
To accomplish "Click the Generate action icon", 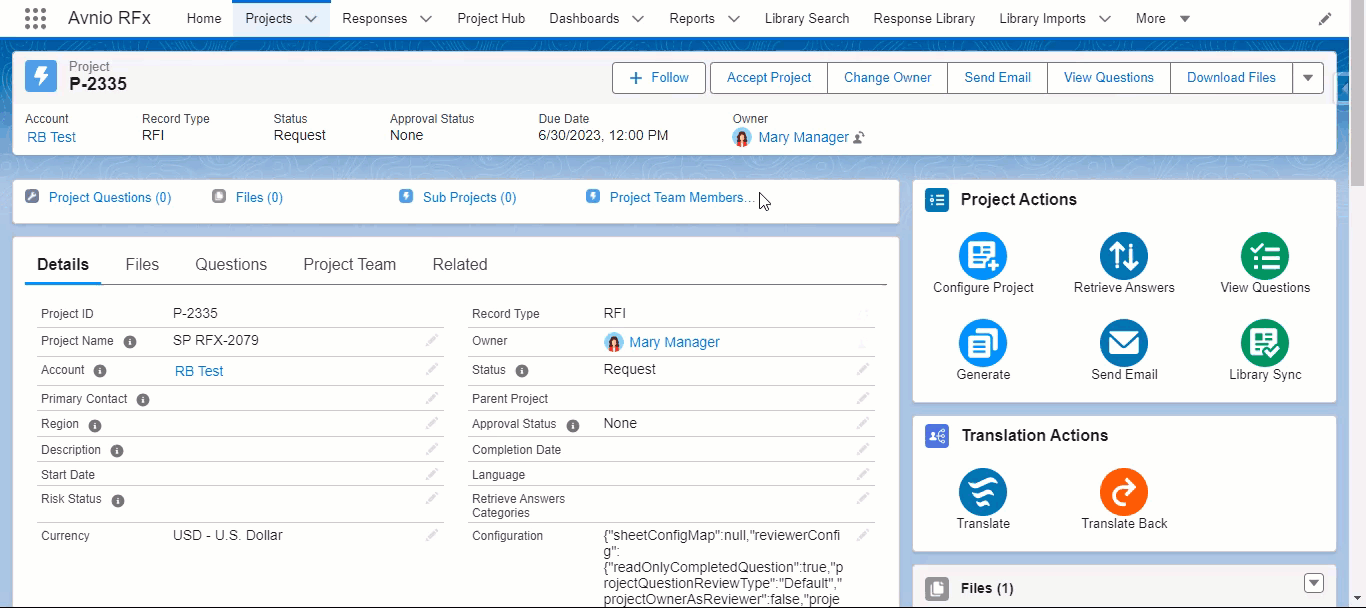I will [983, 343].
